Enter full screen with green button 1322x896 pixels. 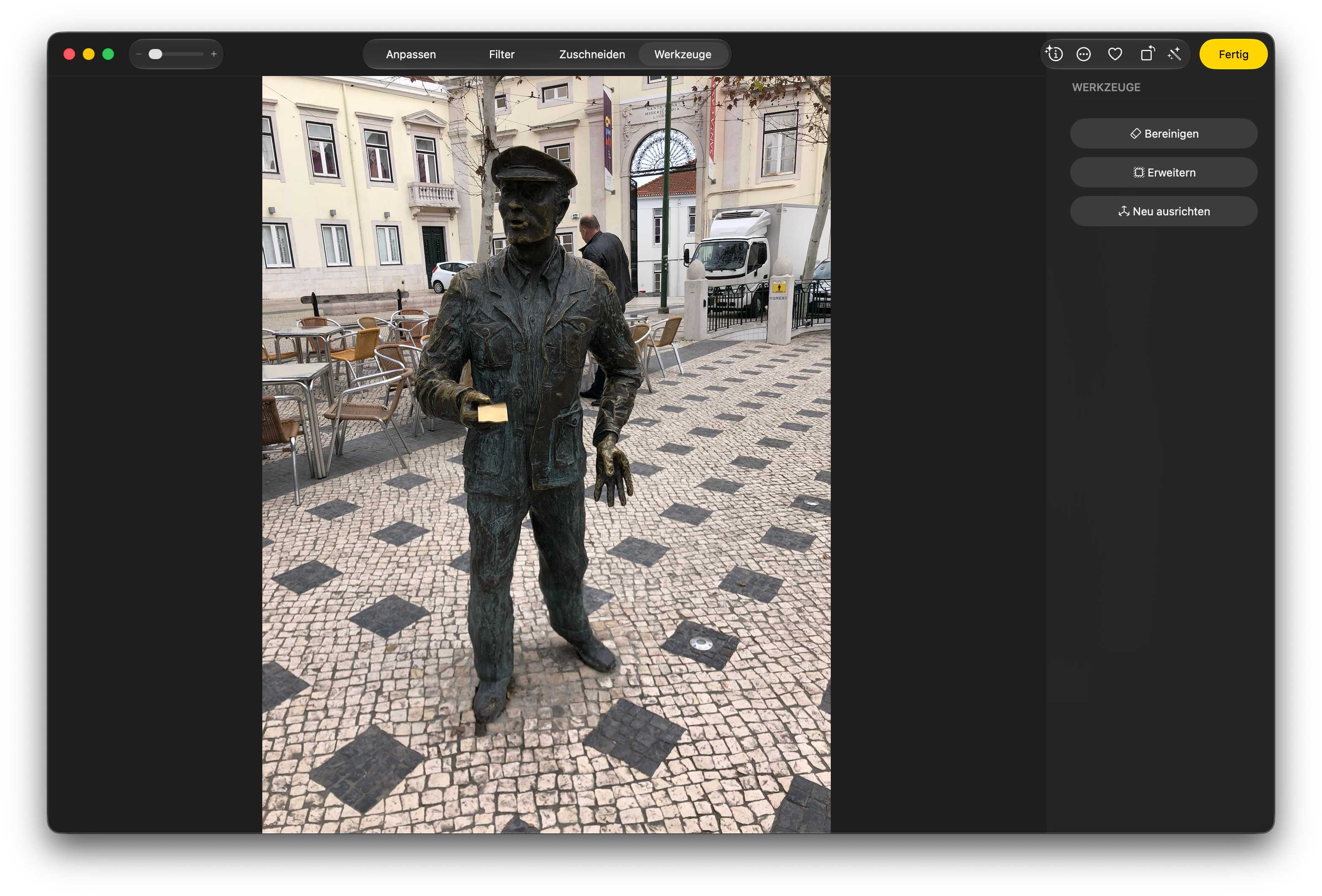pos(108,54)
